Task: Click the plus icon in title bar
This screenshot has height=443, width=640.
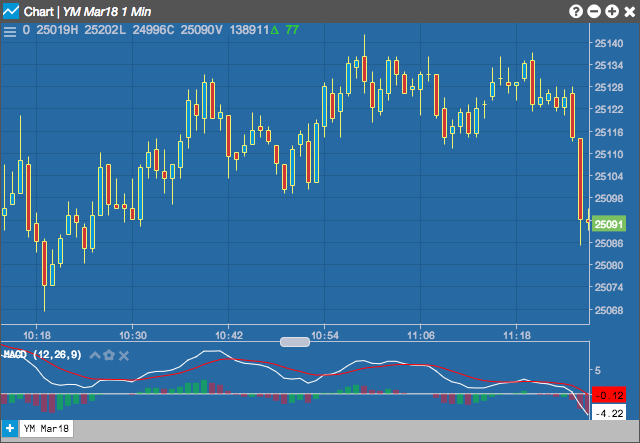Action: [x=612, y=11]
